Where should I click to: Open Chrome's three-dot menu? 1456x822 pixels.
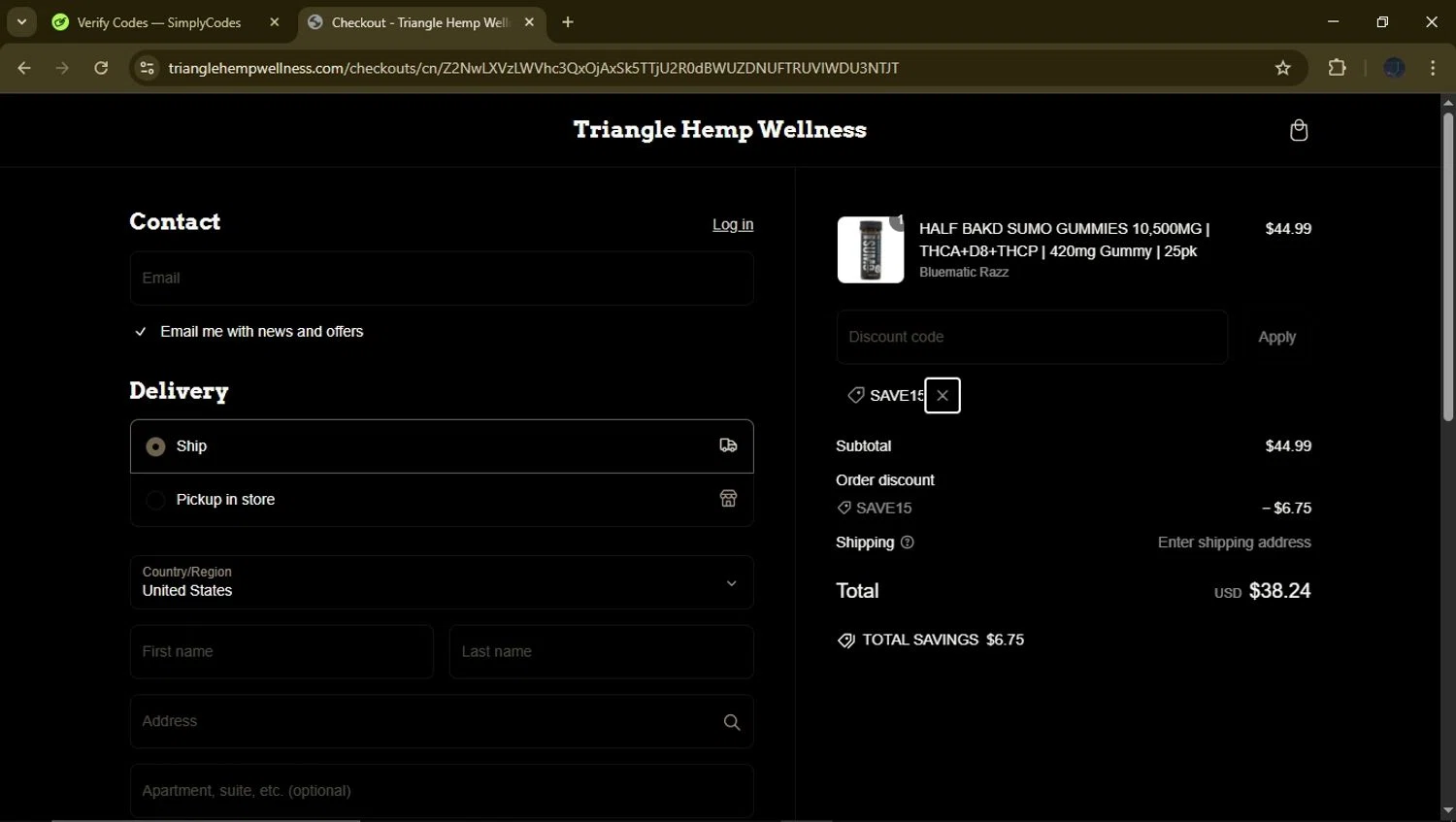[1433, 68]
